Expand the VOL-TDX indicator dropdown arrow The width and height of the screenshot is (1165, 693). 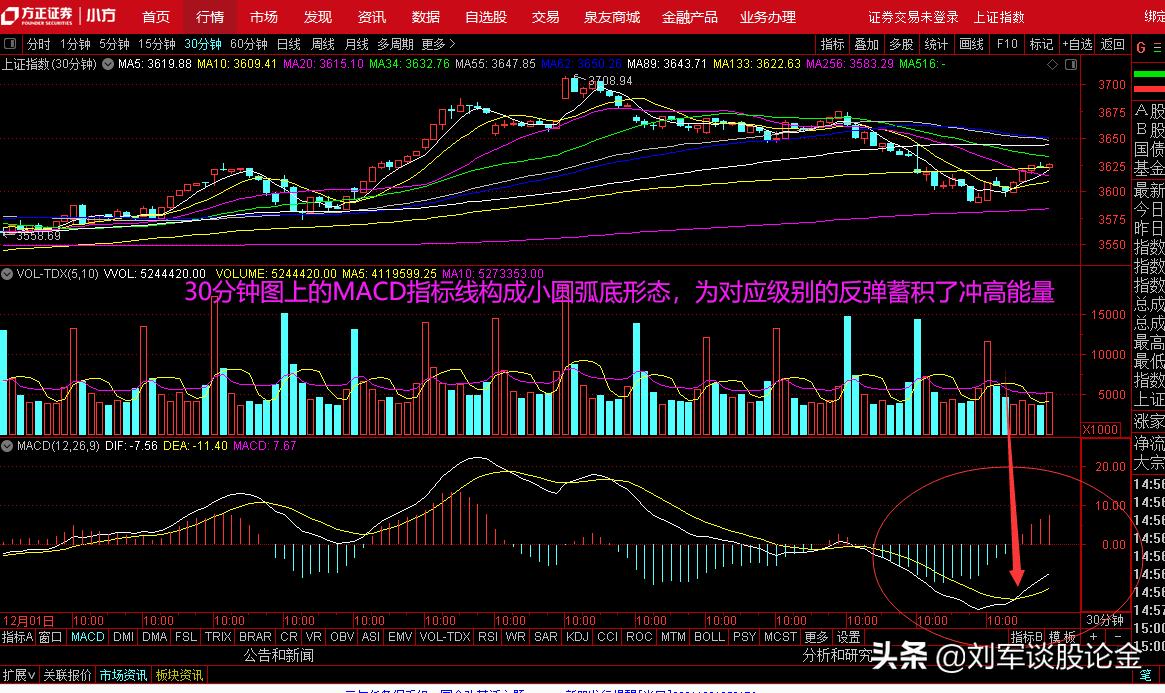pos(7,274)
